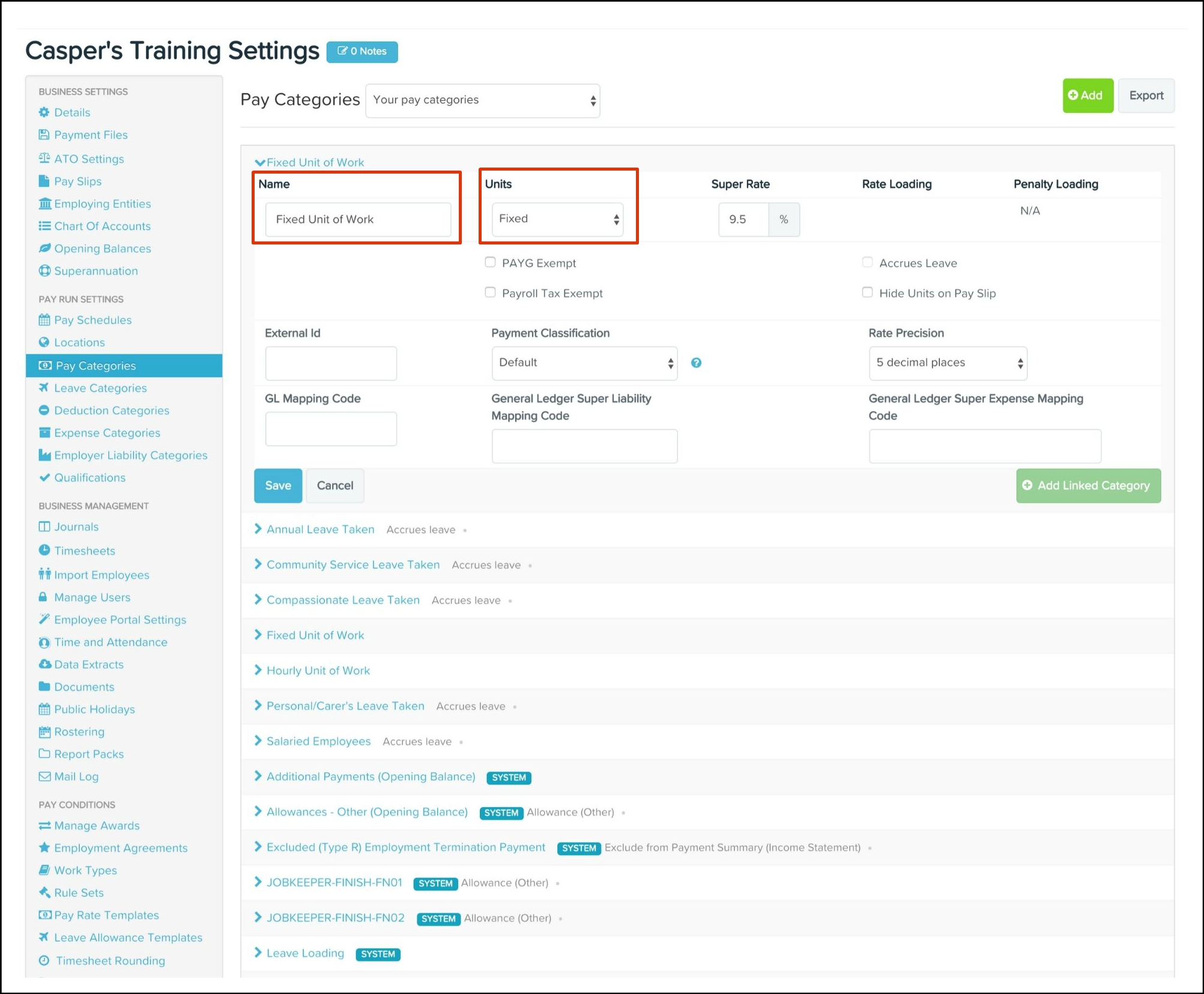Expand the Annual Leave Taken category
This screenshot has height=994, width=1204.
coord(320,529)
